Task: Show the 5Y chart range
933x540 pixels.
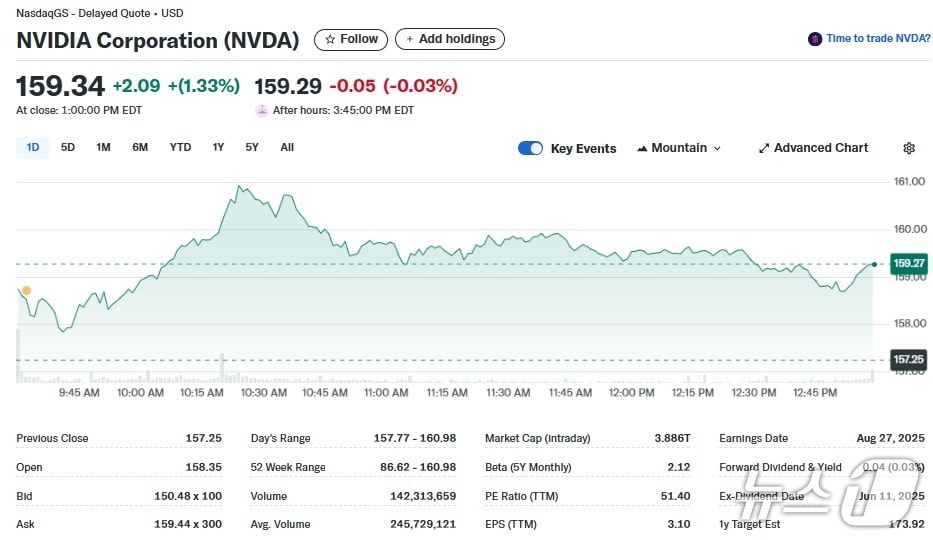Action: (x=252, y=147)
